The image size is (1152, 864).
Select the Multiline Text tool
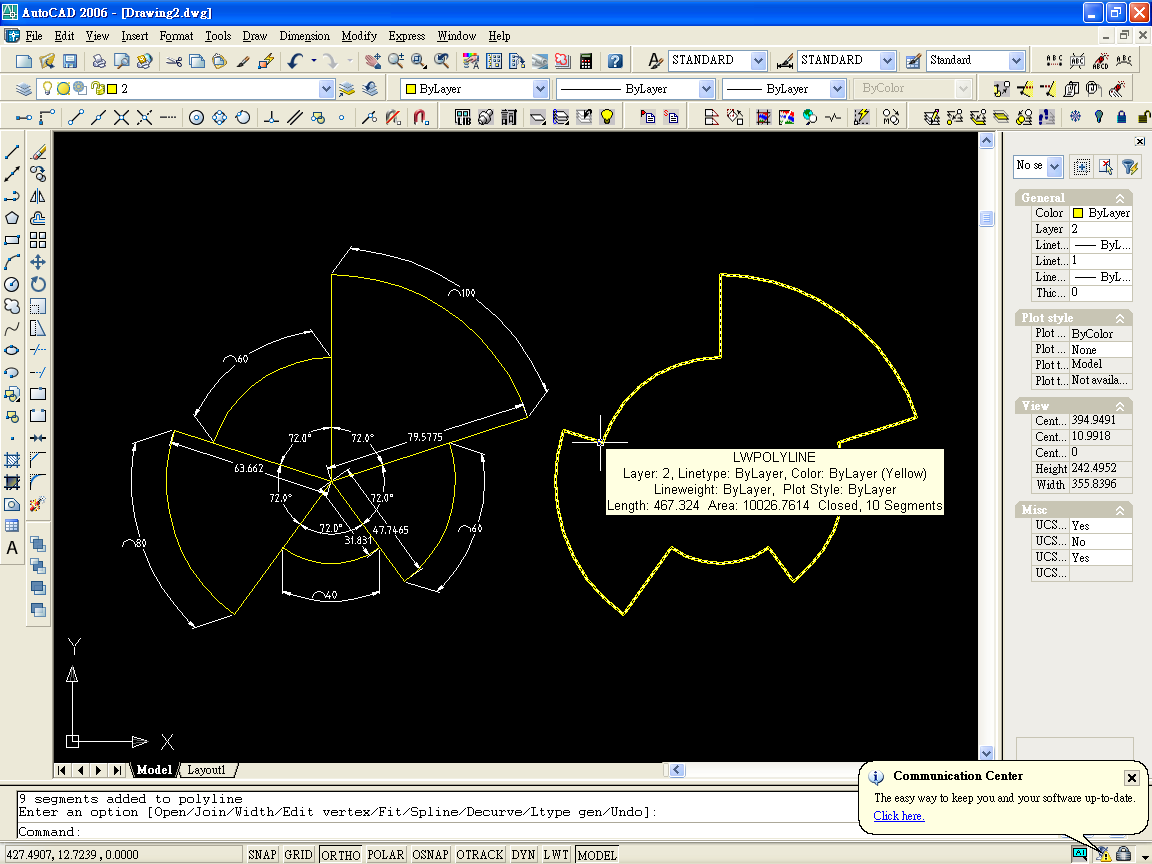click(x=12, y=547)
